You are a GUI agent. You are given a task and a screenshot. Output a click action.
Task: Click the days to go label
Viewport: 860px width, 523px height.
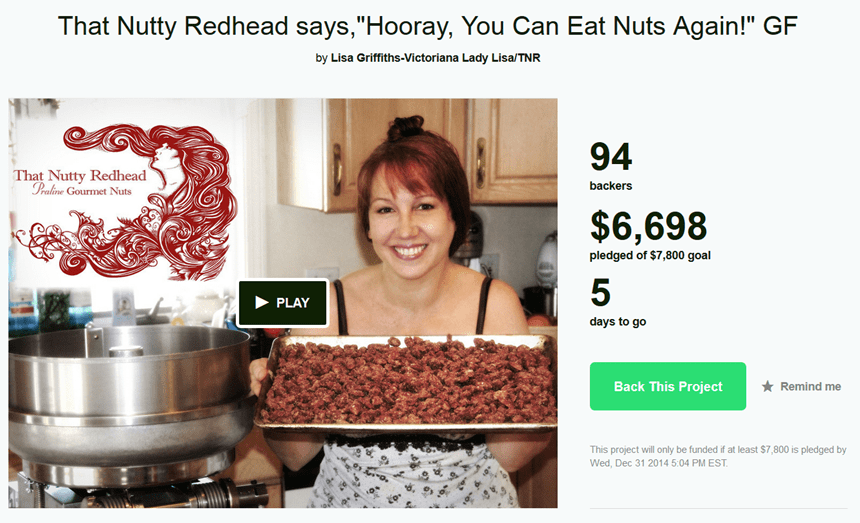point(618,322)
